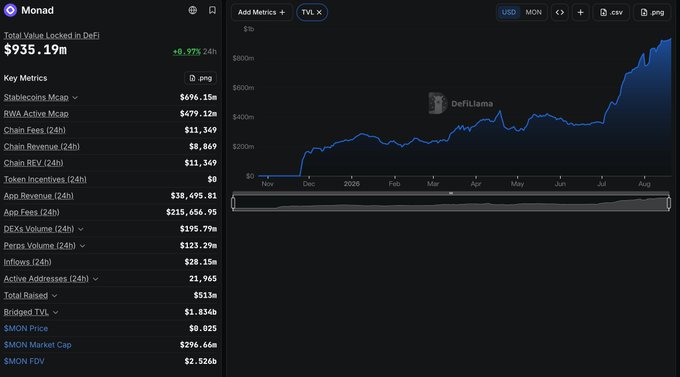Click the 21,965 active addresses value
The height and width of the screenshot is (377, 680).
point(203,279)
